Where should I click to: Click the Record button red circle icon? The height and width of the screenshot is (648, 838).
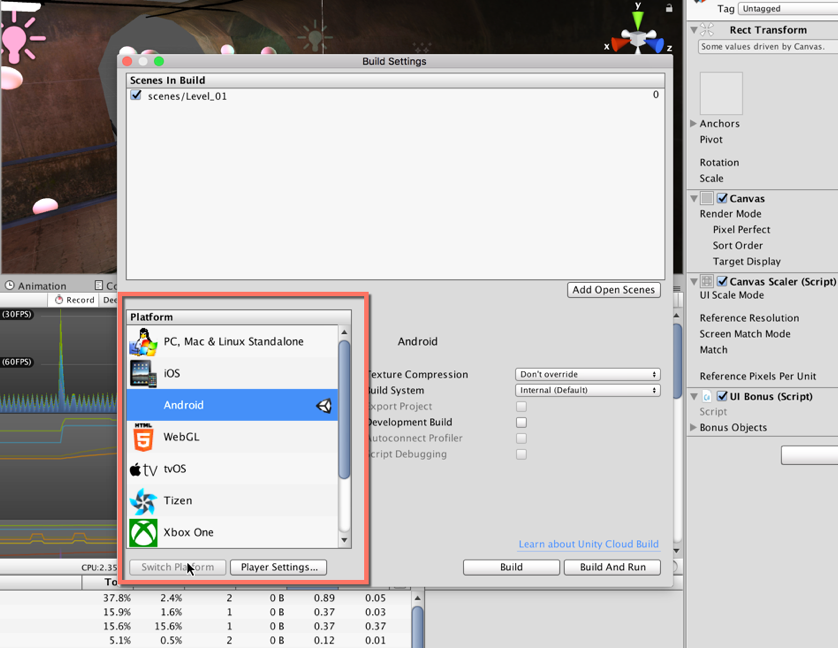pyautogui.click(x=59, y=300)
